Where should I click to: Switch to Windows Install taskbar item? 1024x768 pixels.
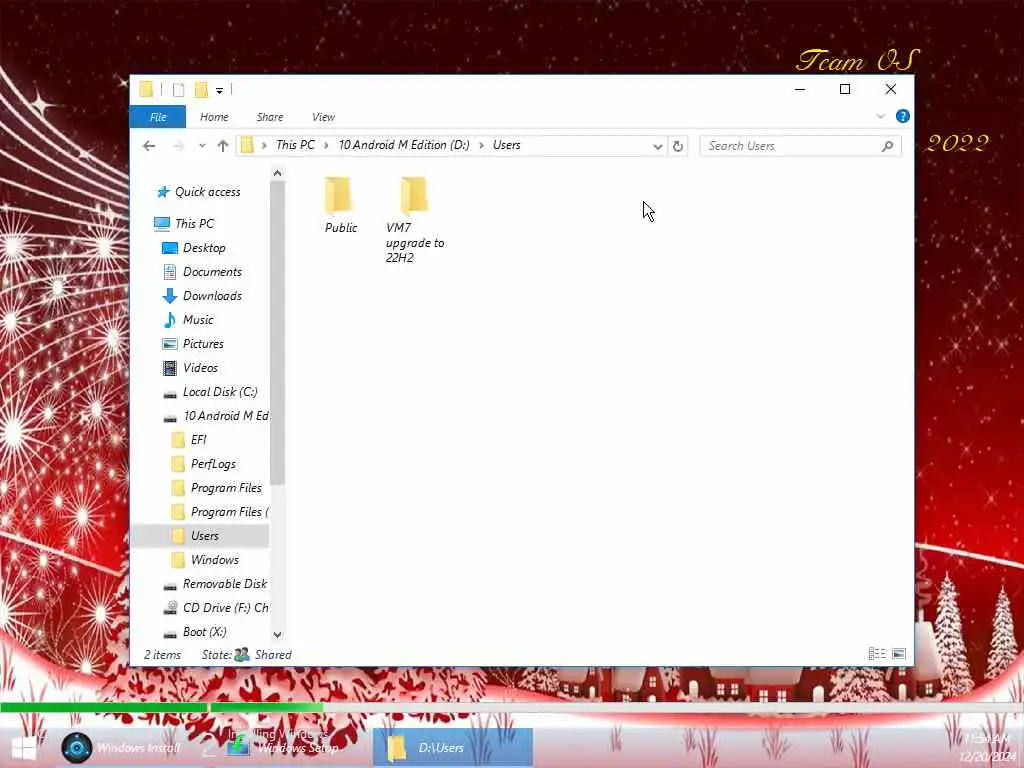(x=121, y=748)
